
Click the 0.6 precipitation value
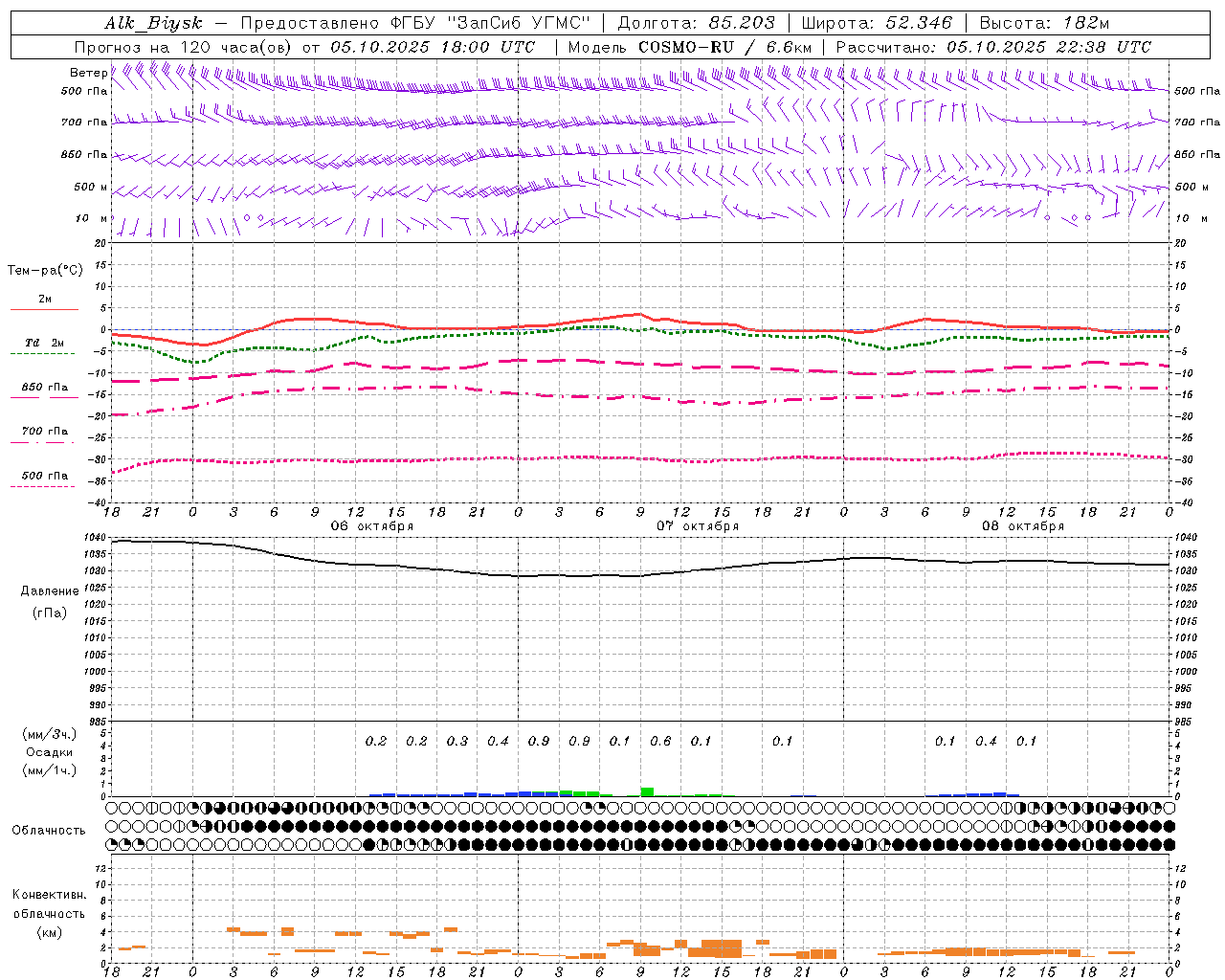pos(660,741)
